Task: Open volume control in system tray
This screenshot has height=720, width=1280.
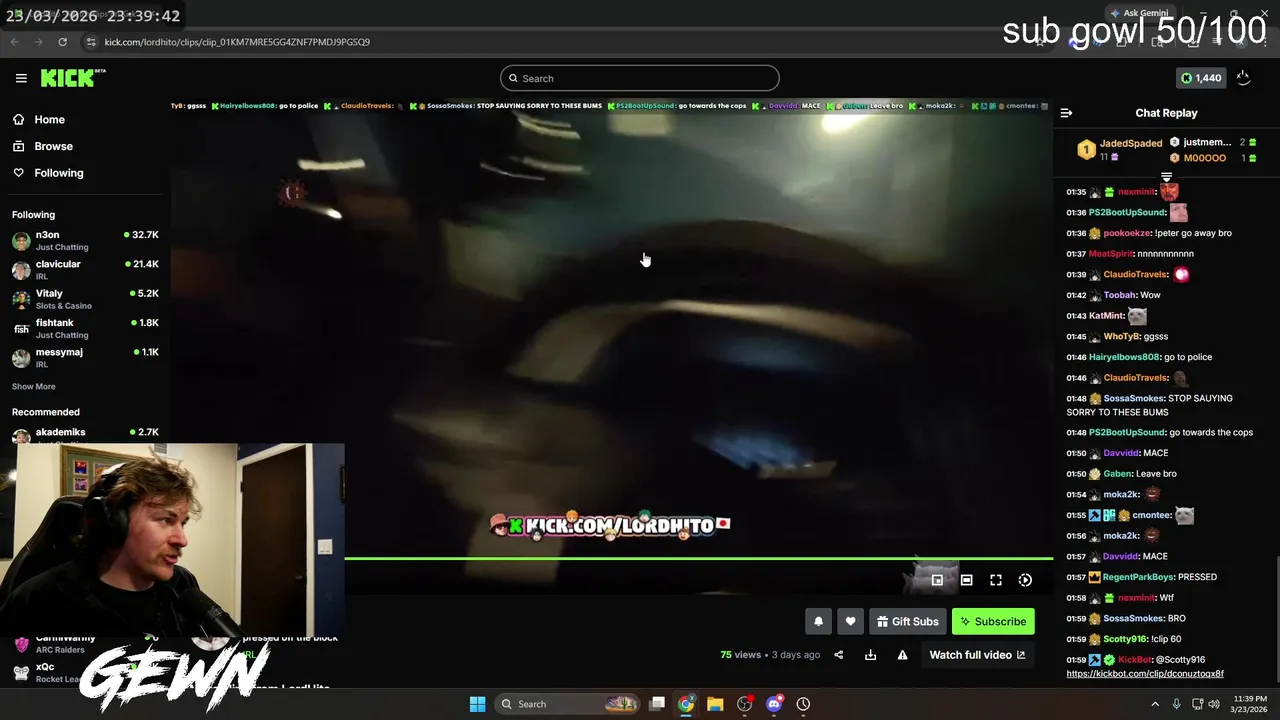Action: tap(1214, 704)
